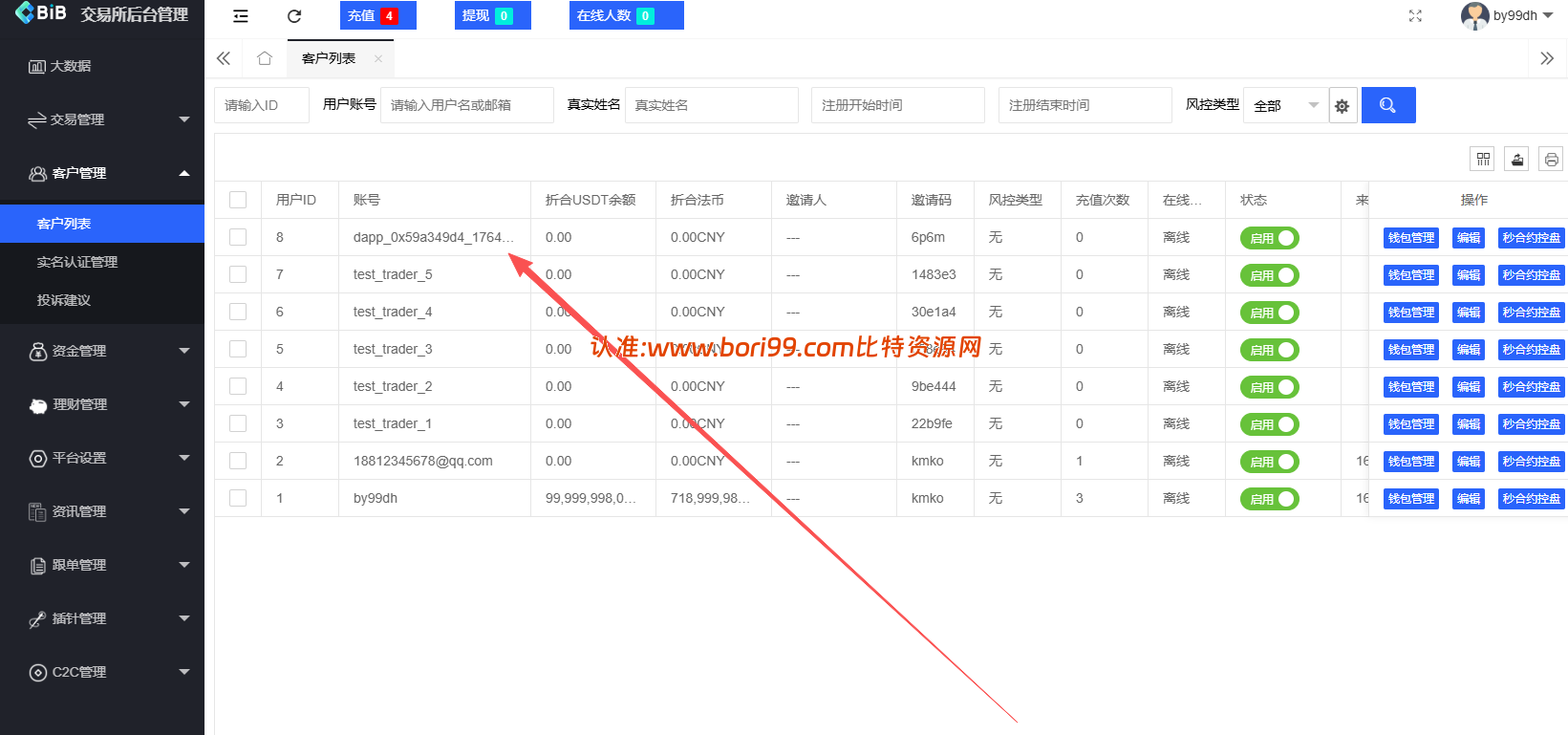Click the 平台设置 settings icon

pyautogui.click(x=38, y=459)
